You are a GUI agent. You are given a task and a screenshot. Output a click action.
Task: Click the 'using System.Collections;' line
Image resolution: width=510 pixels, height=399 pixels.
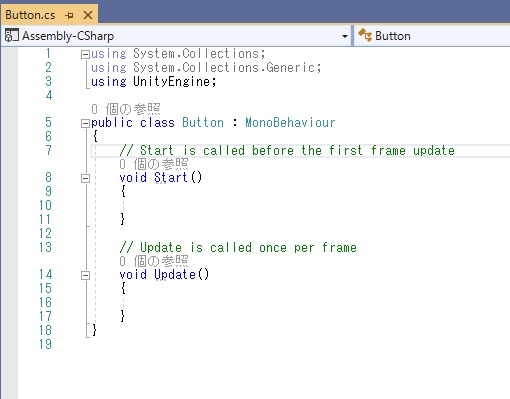(178, 54)
